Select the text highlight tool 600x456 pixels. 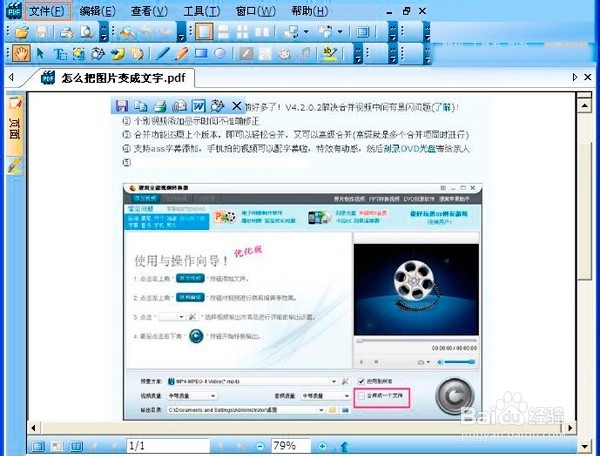click(x=329, y=54)
